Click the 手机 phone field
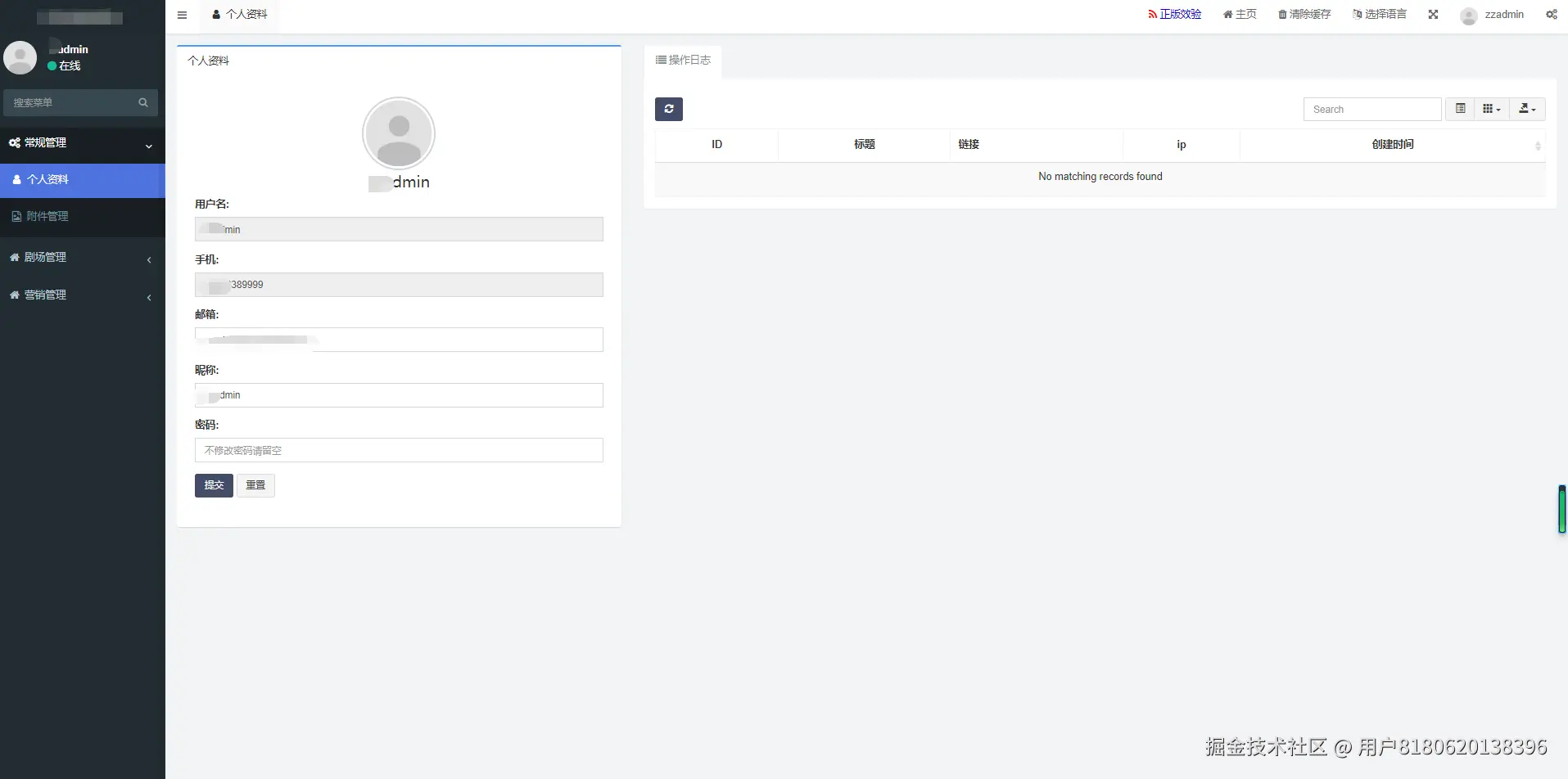Viewport: 1568px width, 779px height. point(399,285)
